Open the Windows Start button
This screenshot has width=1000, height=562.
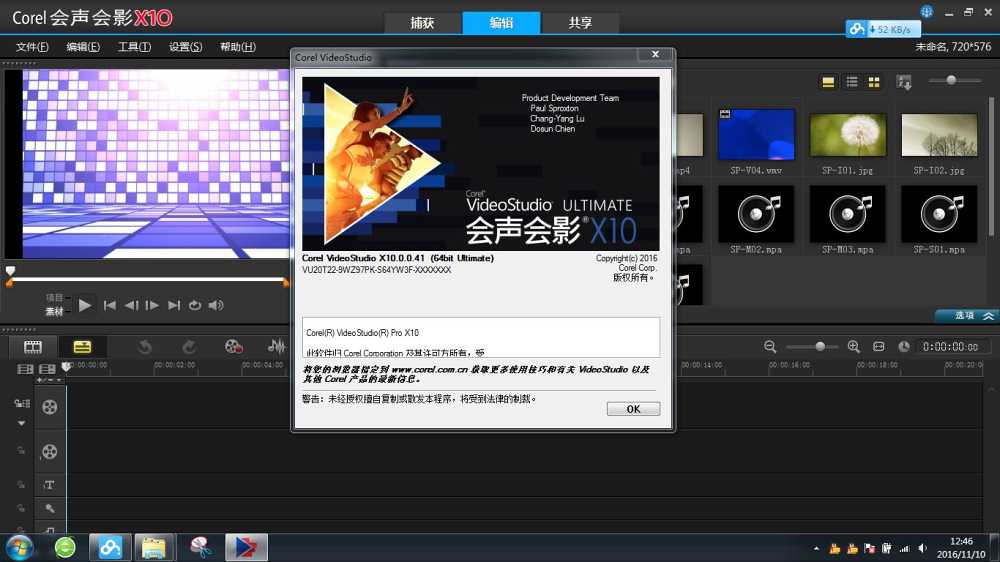coord(19,548)
